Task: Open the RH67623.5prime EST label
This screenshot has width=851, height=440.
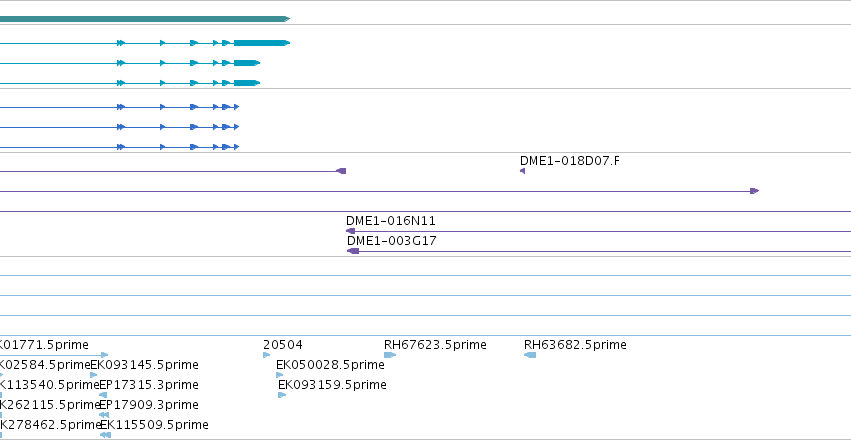Action: pos(435,345)
